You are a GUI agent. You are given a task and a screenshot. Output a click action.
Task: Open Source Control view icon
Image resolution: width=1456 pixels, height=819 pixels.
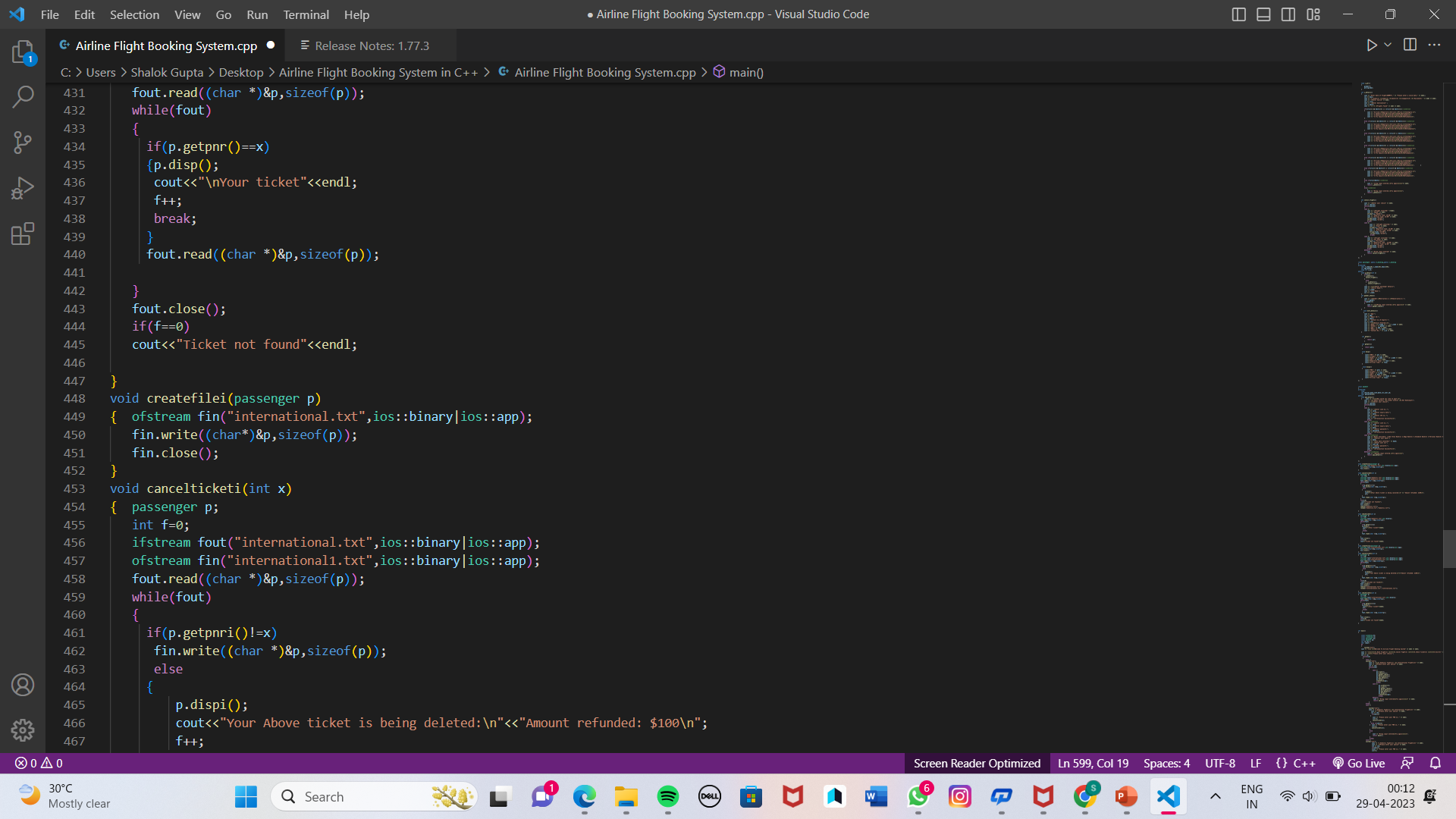click(23, 143)
